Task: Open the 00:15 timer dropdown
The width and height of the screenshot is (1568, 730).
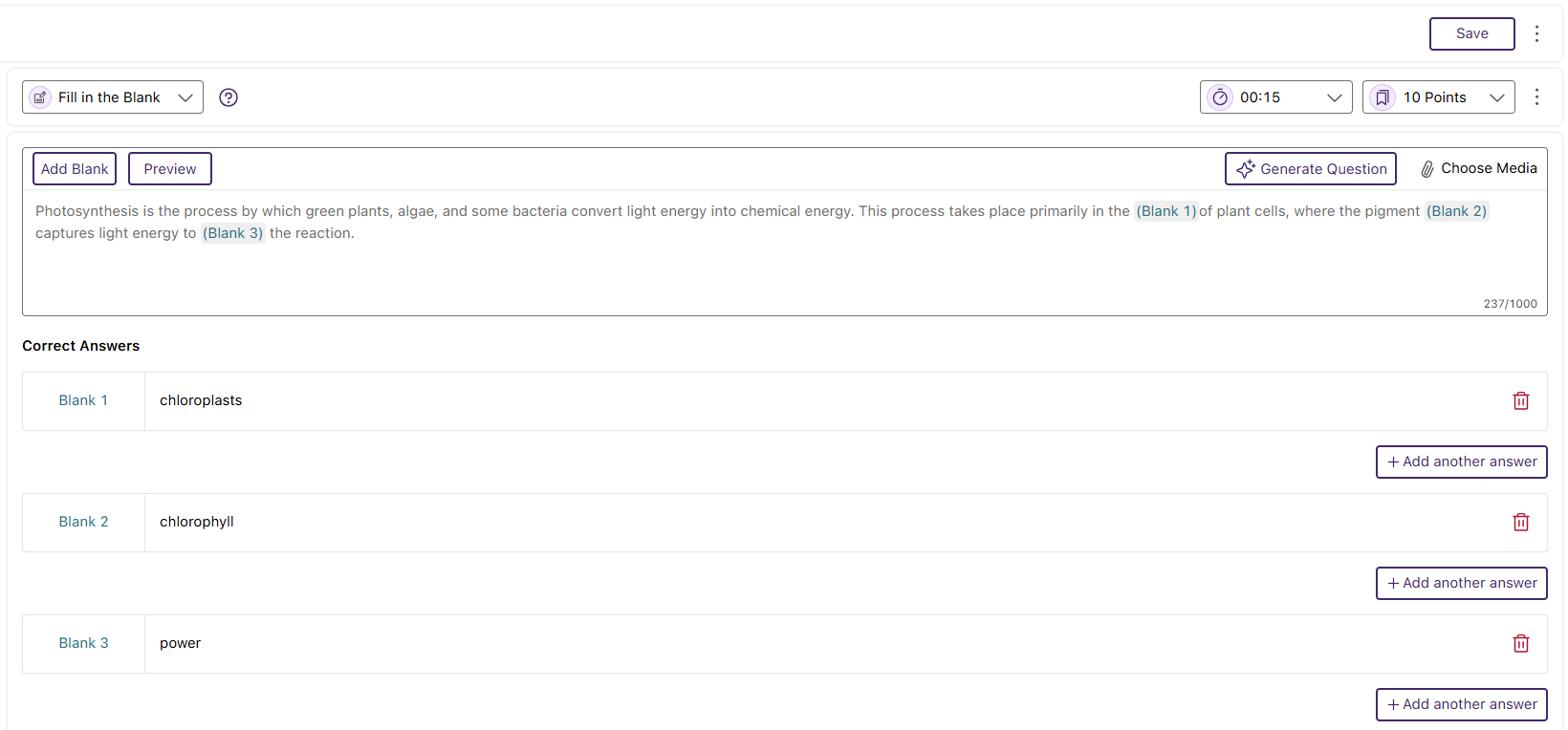Action: coord(1275,97)
